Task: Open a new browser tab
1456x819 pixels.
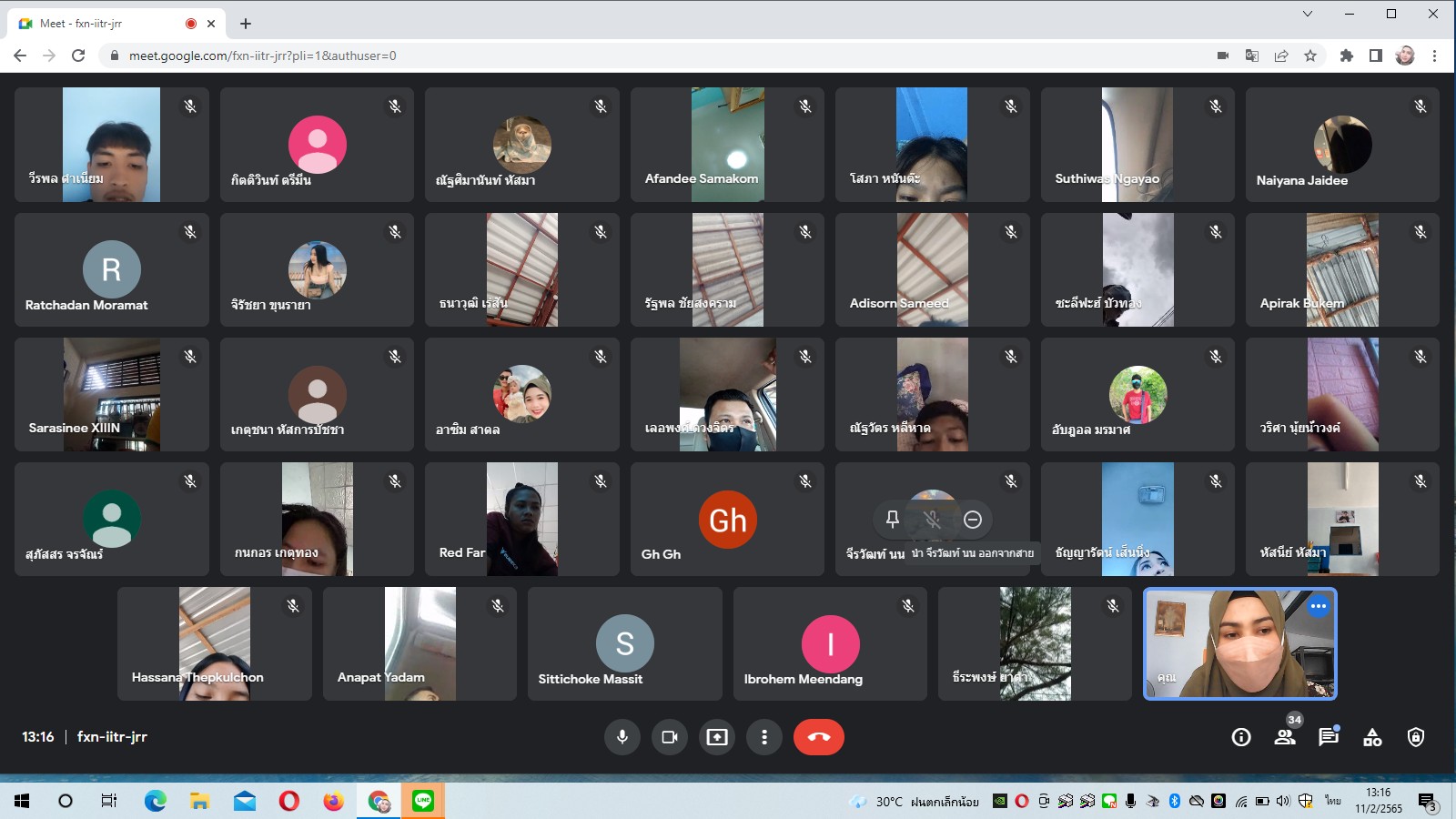Action: click(246, 24)
